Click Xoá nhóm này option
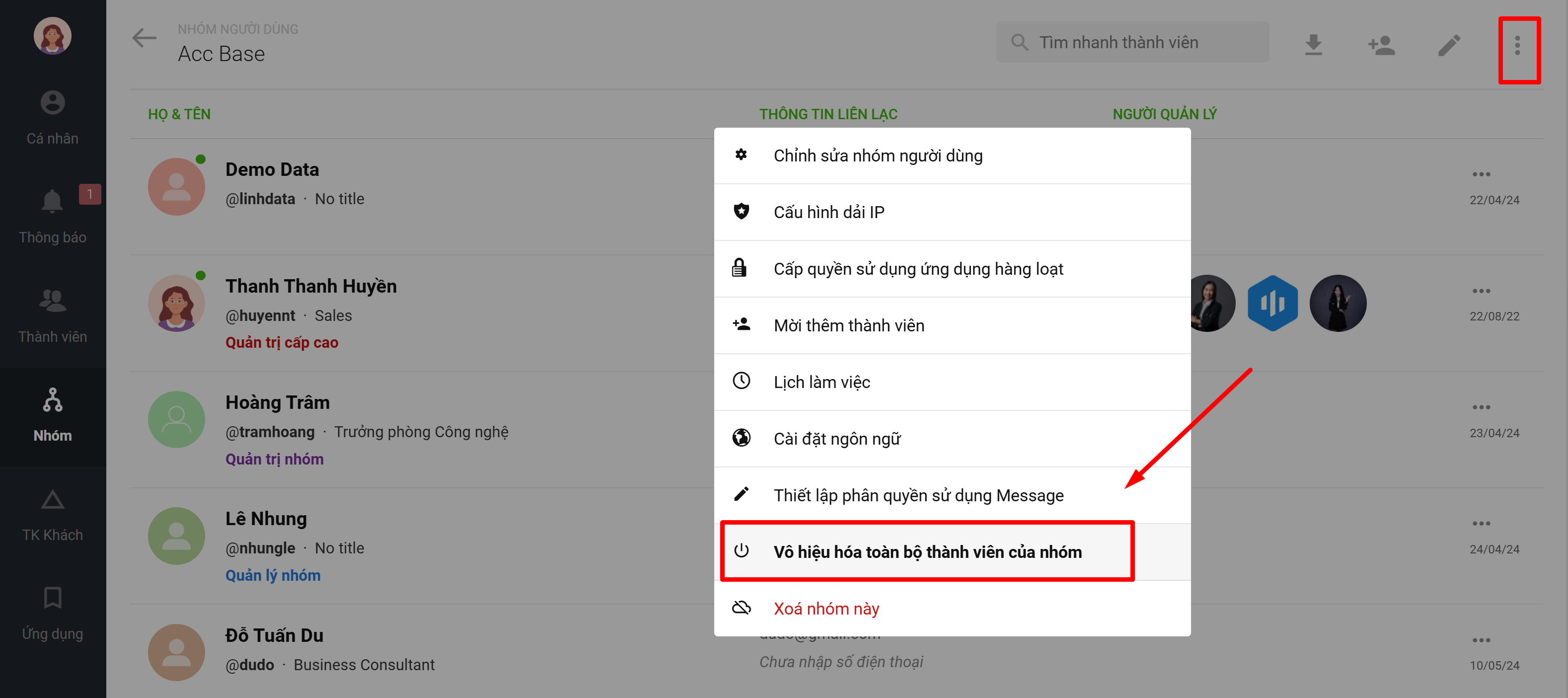This screenshot has height=698, width=1568. click(x=826, y=609)
